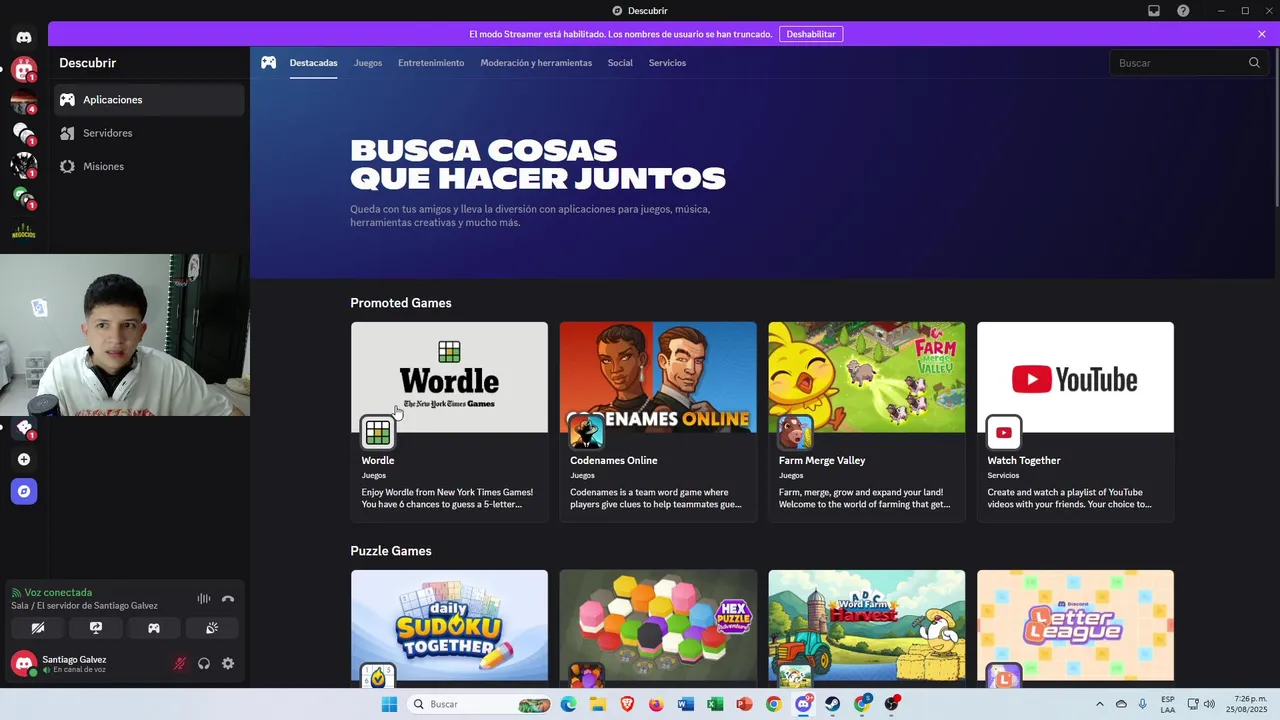Select Servidores in Descubrir sidebar
This screenshot has height=720, width=1280.
point(149,133)
